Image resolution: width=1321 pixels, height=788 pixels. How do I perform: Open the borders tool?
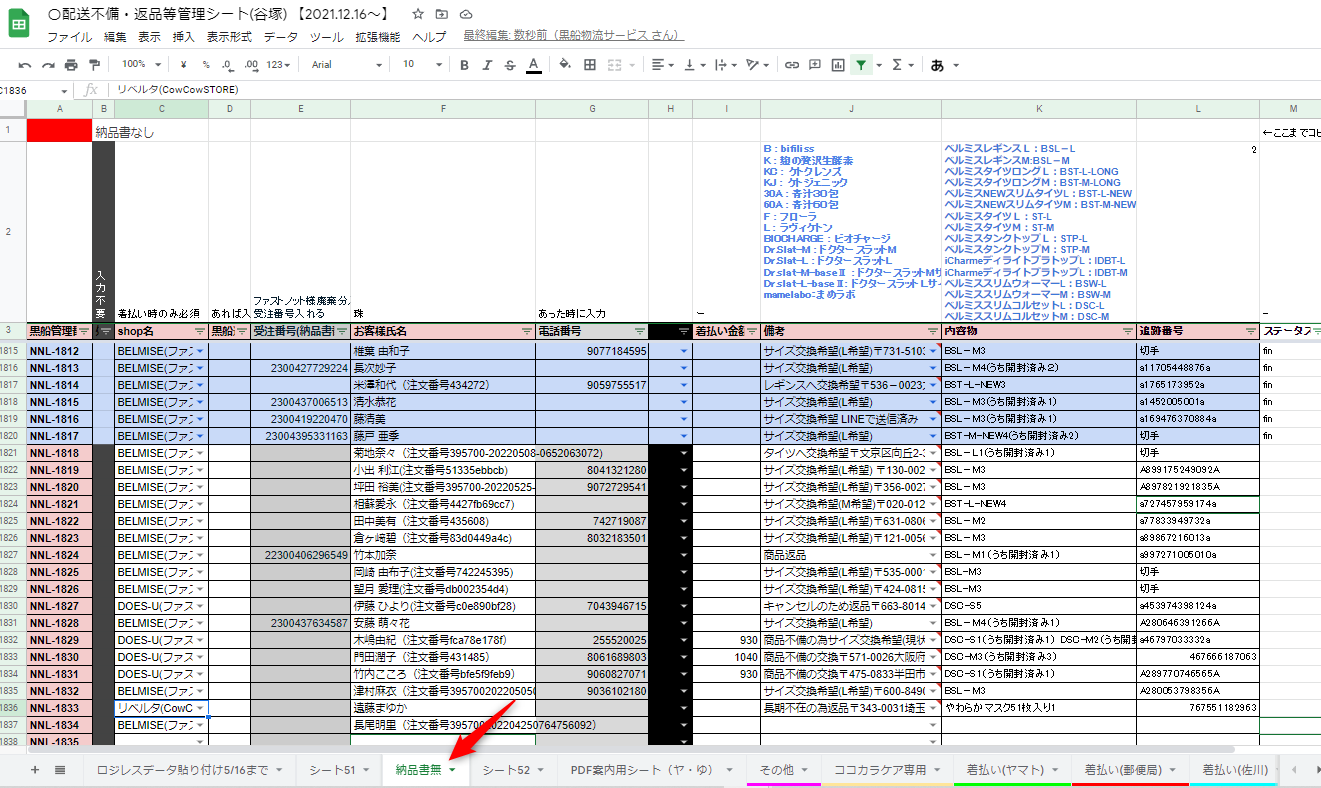coord(590,64)
